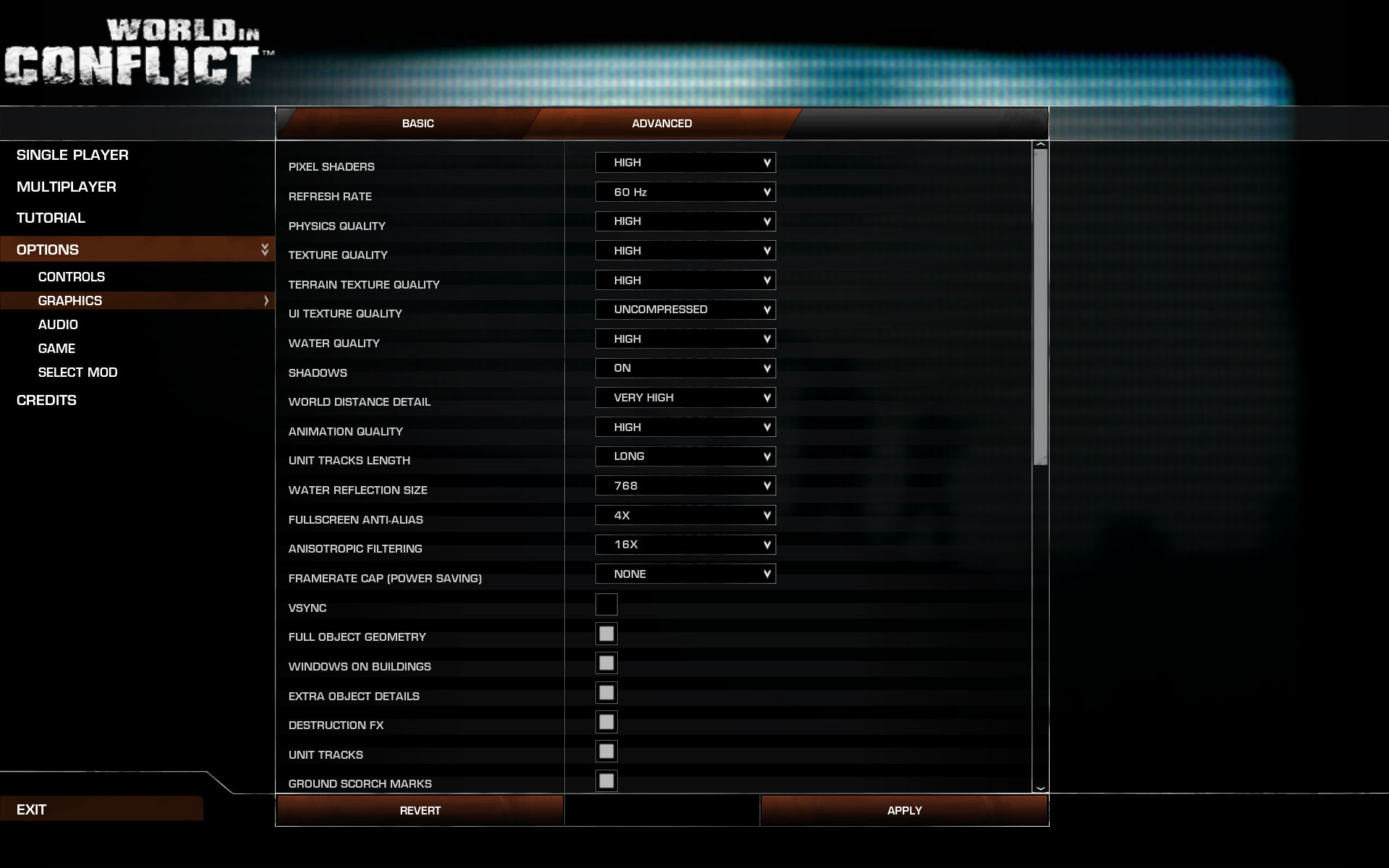
Task: Open SELECT MOD menu item
Action: point(78,371)
